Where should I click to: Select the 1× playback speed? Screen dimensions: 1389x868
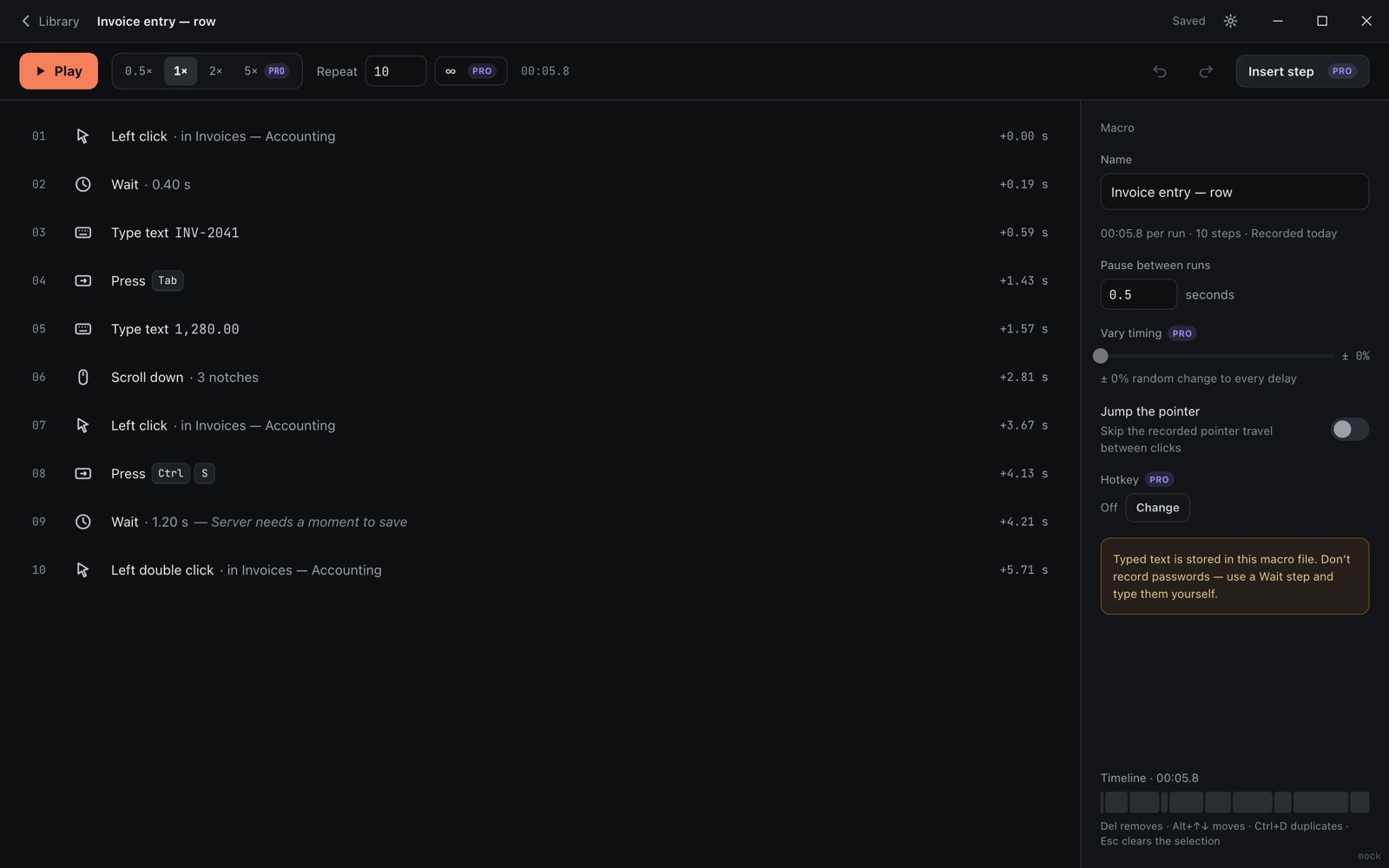[x=181, y=71]
